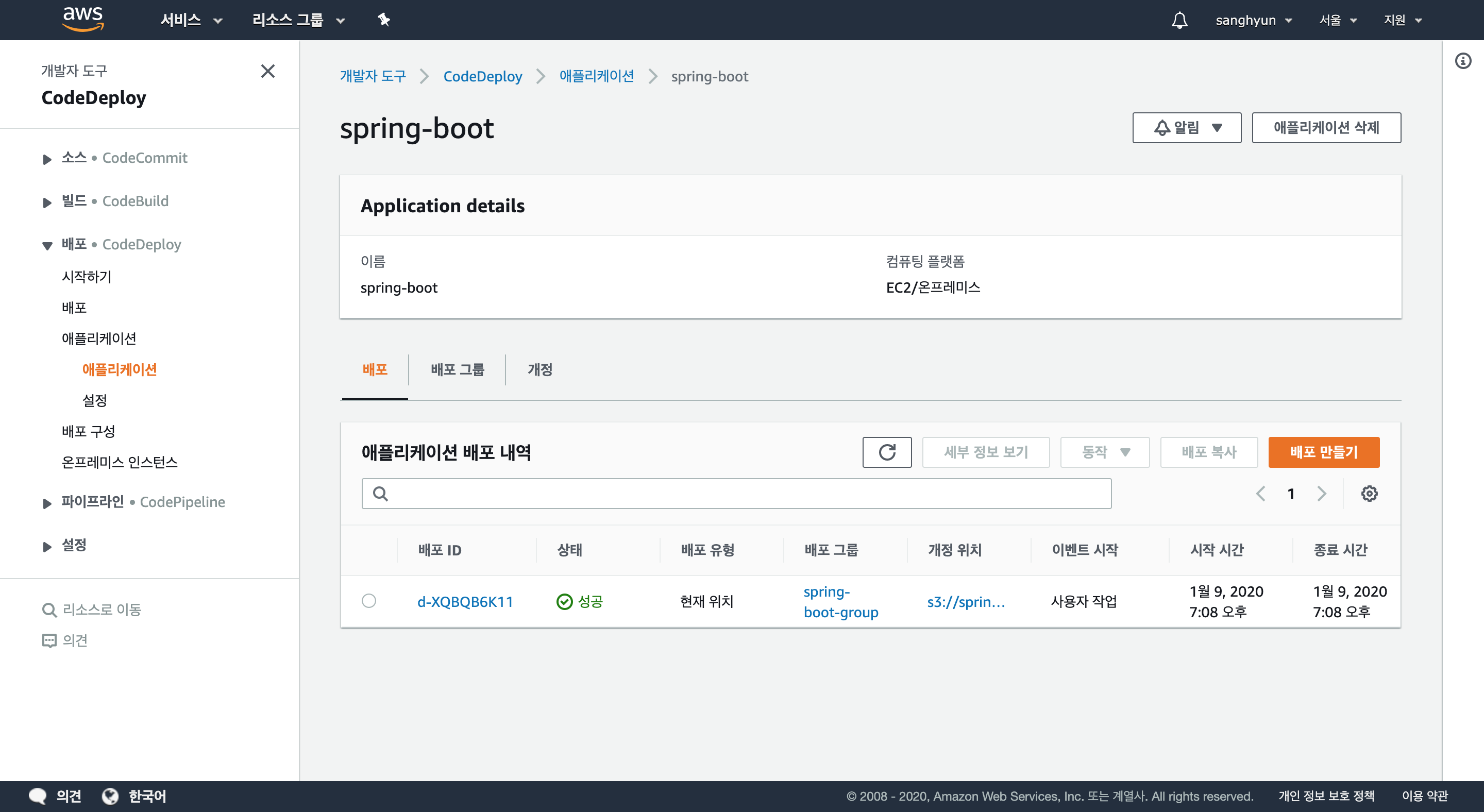Click the AWS logo home icon
The height and width of the screenshot is (812, 1484).
[x=83, y=19]
